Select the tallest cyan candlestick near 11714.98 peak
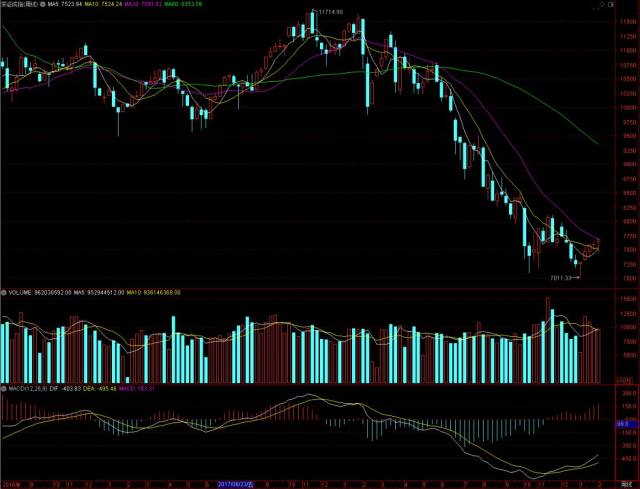The image size is (640, 489). click(313, 22)
